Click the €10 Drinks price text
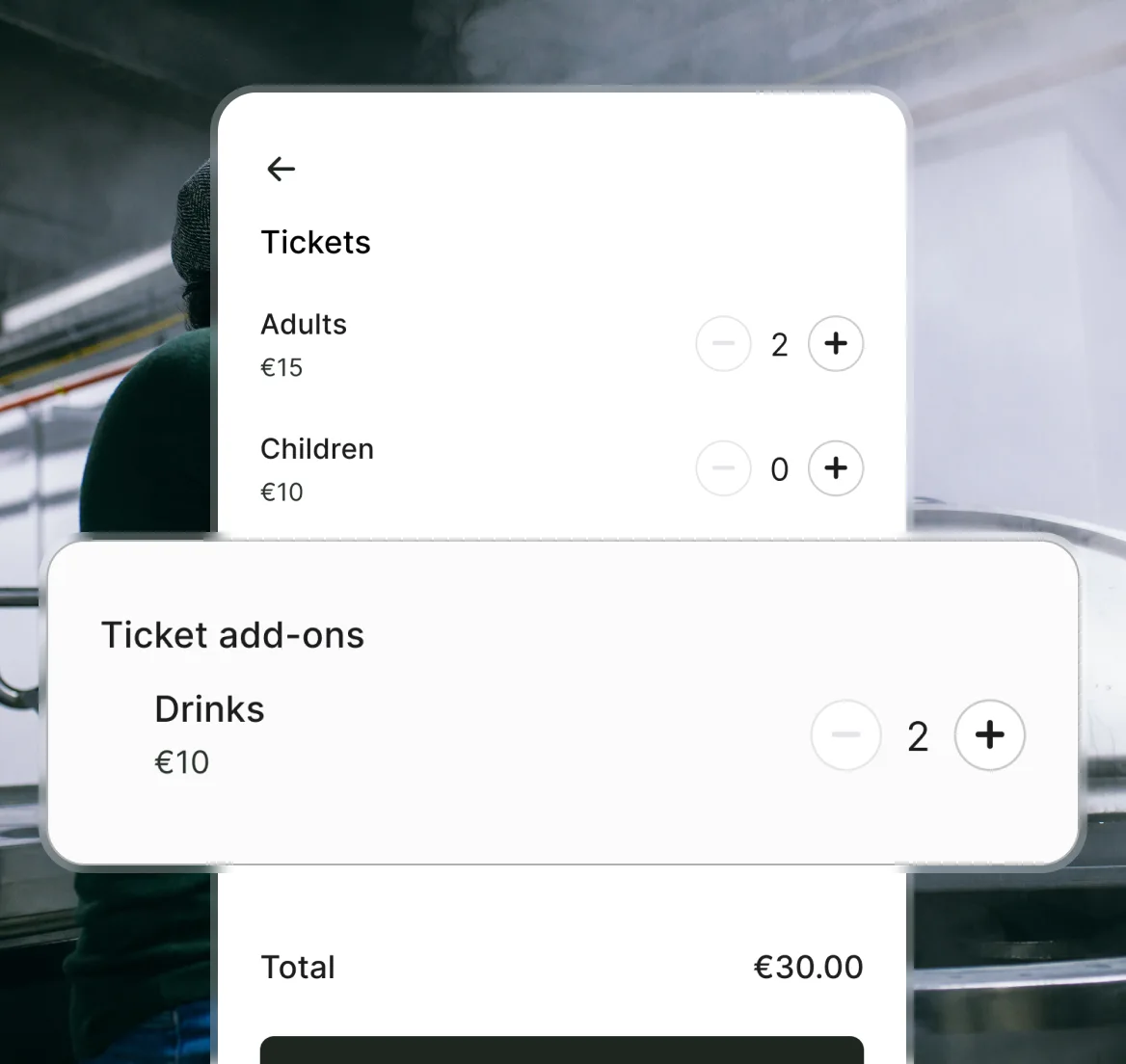 (x=182, y=762)
